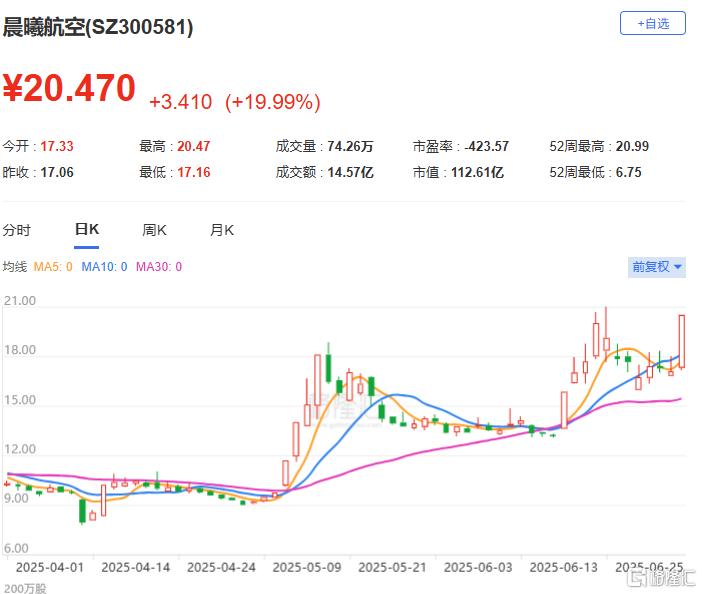
Task: Click x-axis date label 2025-06-03
Action: [x=478, y=568]
